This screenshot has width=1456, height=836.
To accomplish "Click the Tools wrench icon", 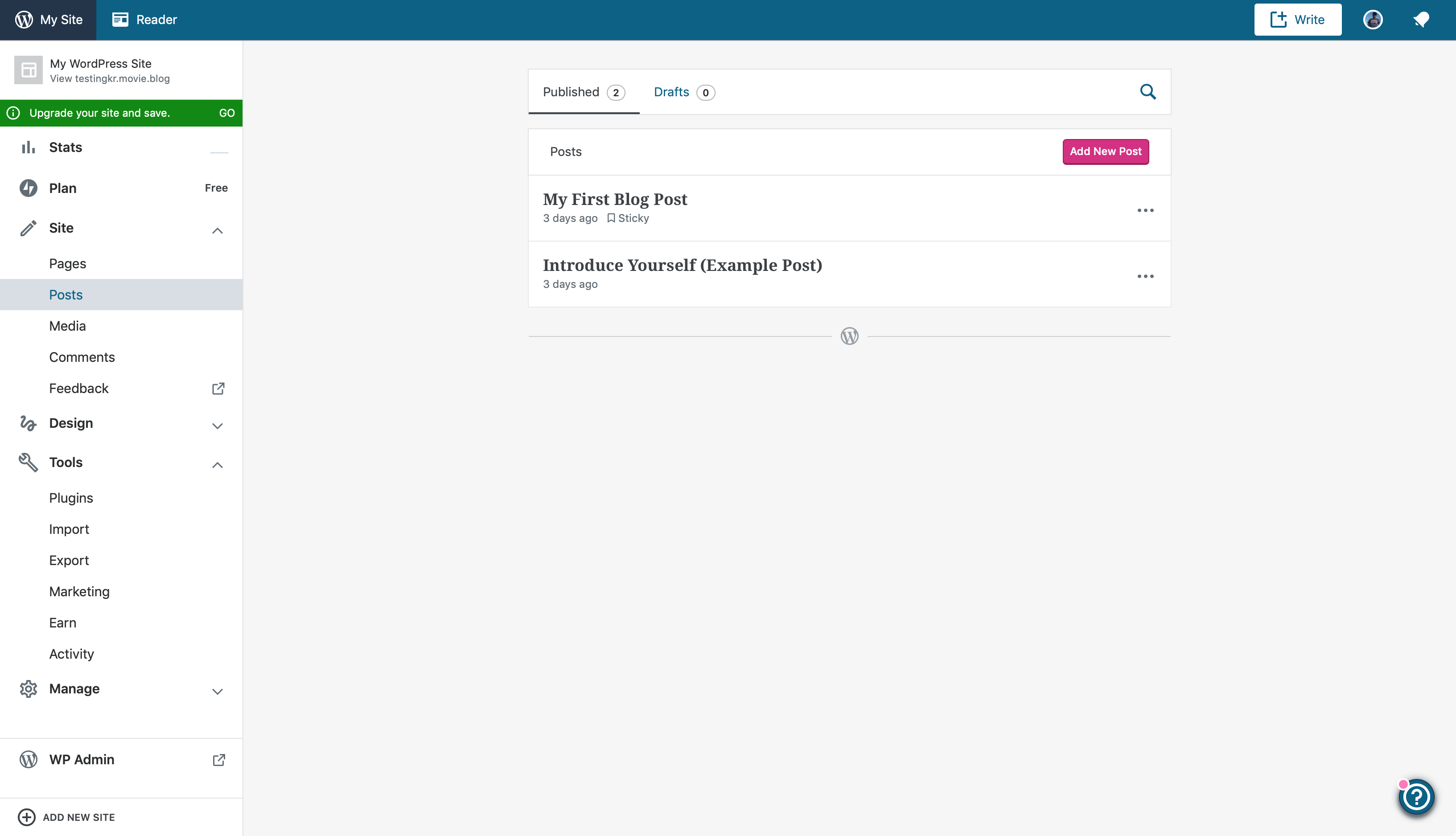I will pyautogui.click(x=28, y=462).
